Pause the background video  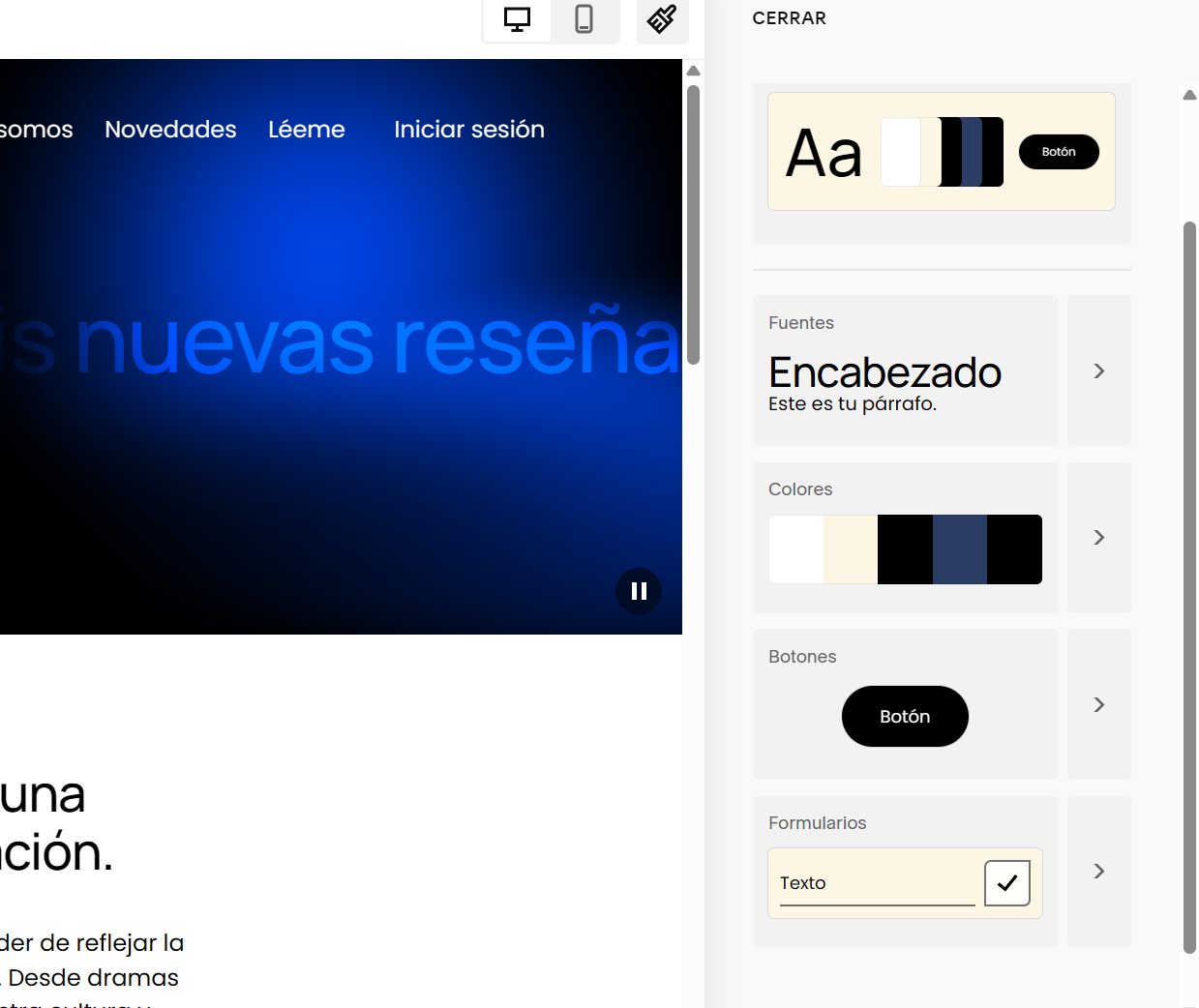coord(639,591)
